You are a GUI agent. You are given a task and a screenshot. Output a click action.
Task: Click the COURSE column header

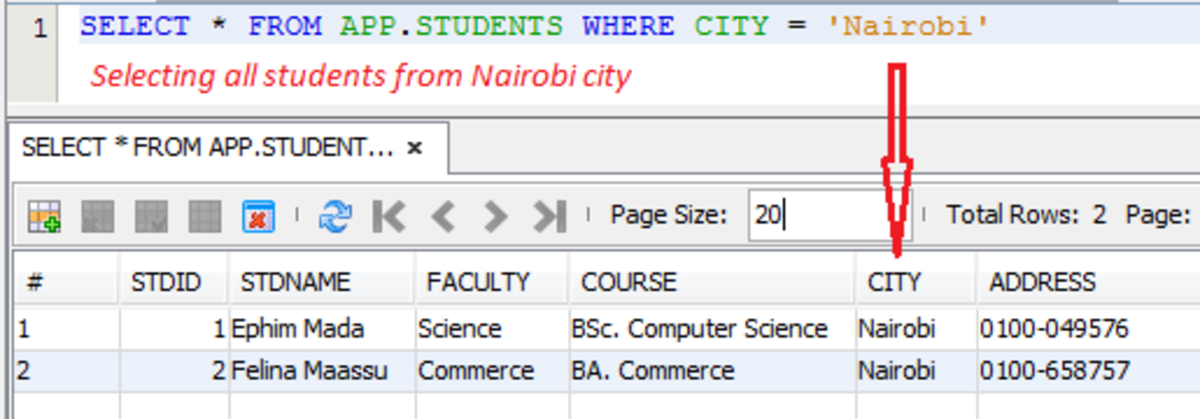coord(629,282)
